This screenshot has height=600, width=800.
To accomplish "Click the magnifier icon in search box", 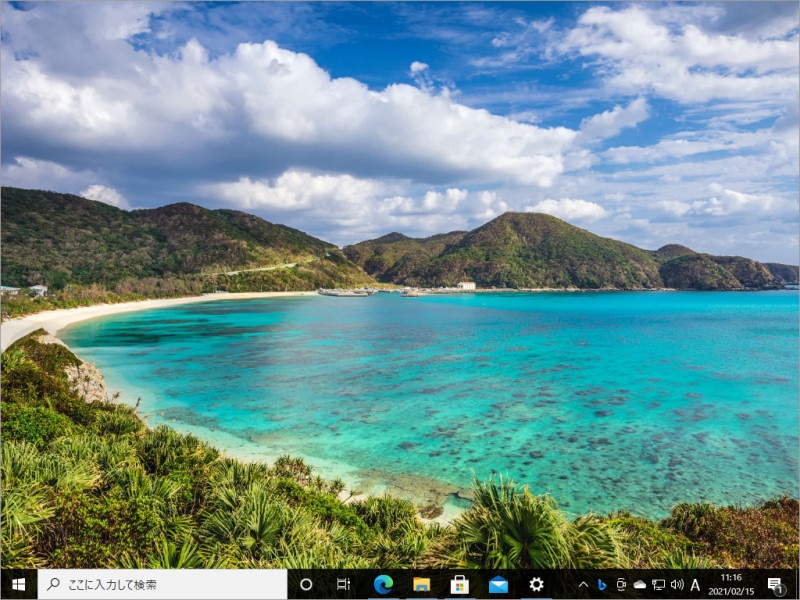I will pyautogui.click(x=53, y=584).
